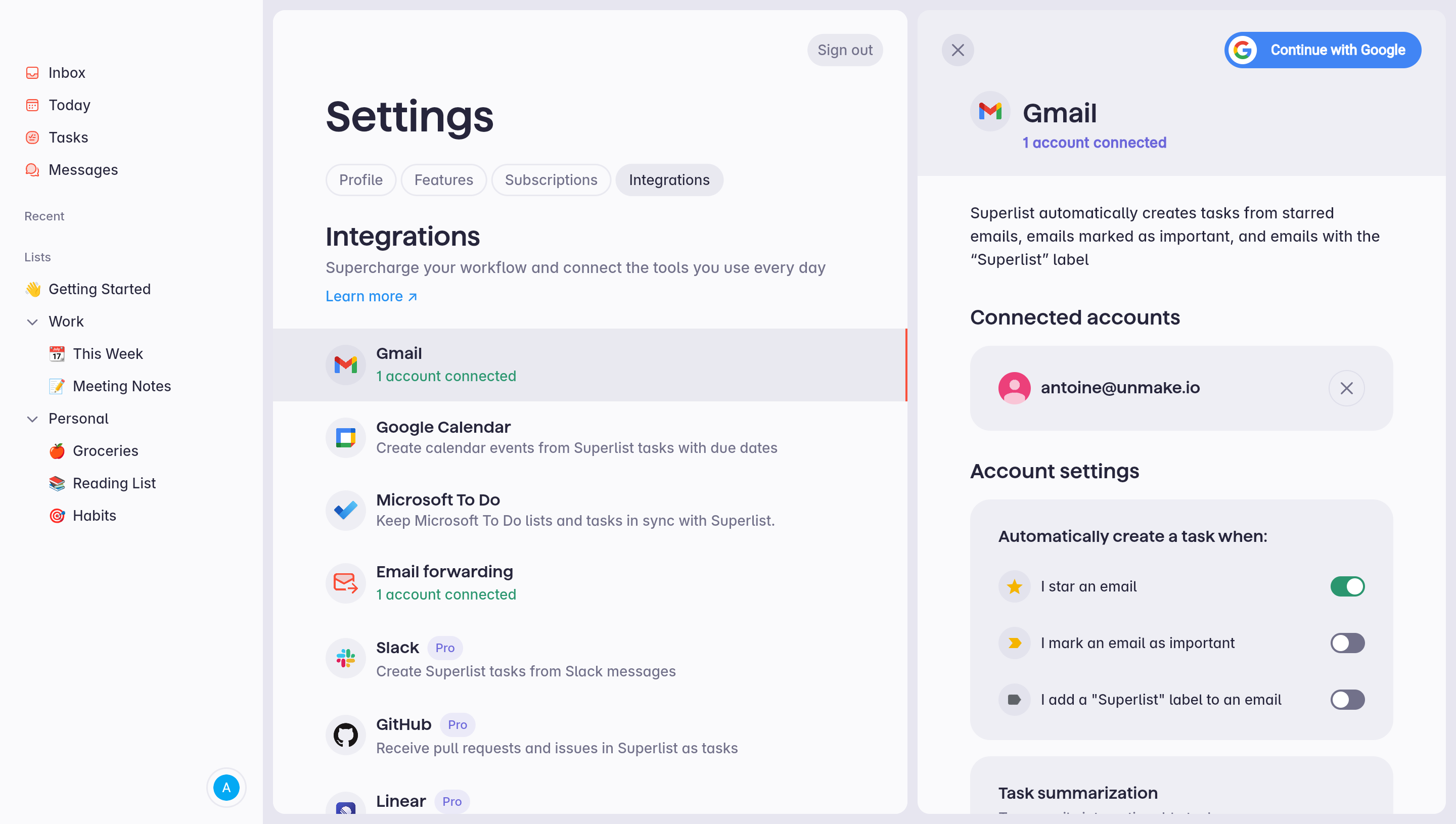Screen dimensions: 1456x824
Task: Switch to the Profile tab
Action: tap(361, 180)
